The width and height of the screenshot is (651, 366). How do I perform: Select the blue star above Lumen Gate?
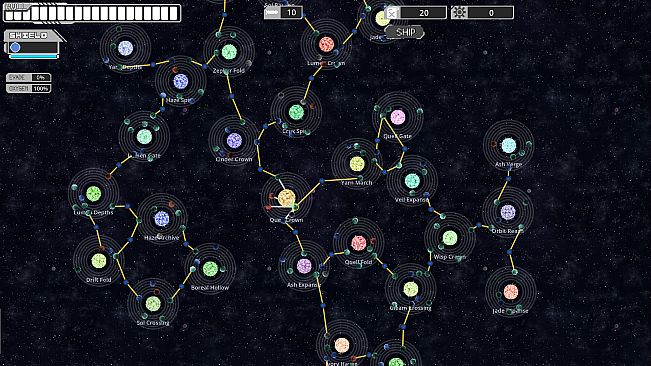(180, 81)
